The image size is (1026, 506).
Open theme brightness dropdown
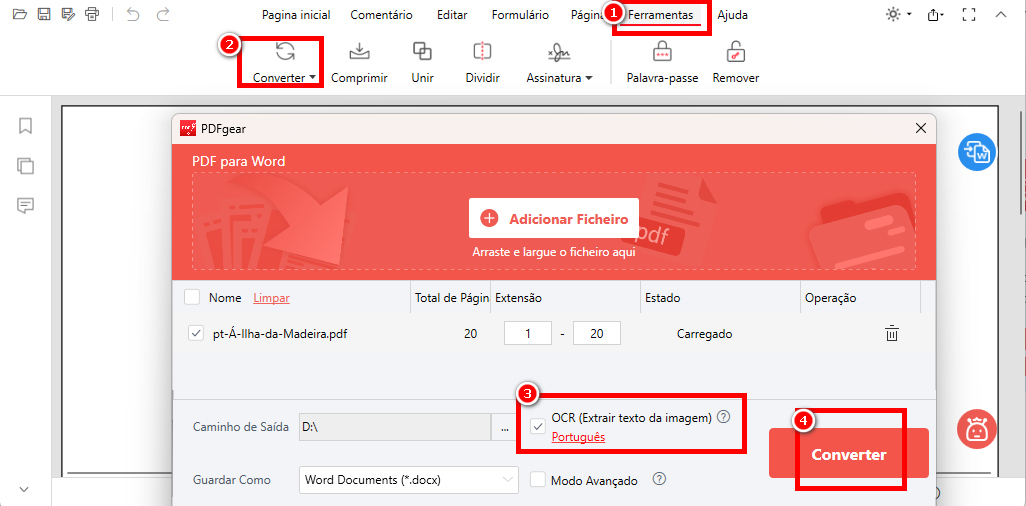(x=898, y=14)
